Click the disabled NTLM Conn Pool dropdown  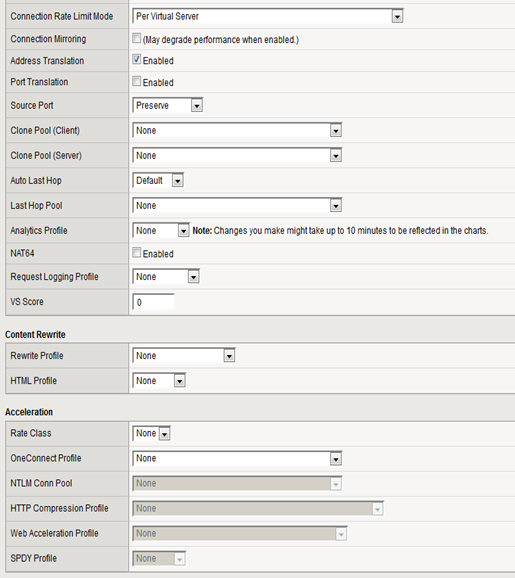click(x=237, y=484)
